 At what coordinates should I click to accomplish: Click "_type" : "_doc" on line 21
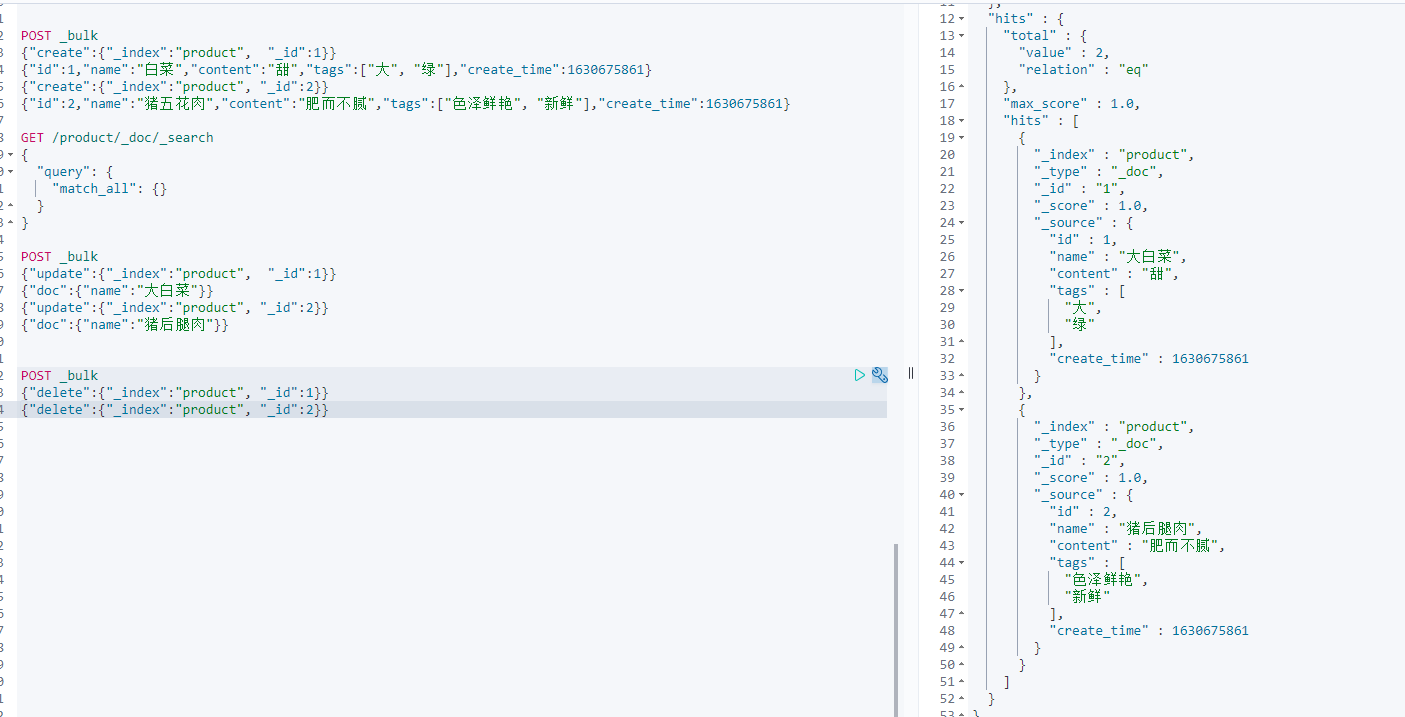pos(1099,171)
